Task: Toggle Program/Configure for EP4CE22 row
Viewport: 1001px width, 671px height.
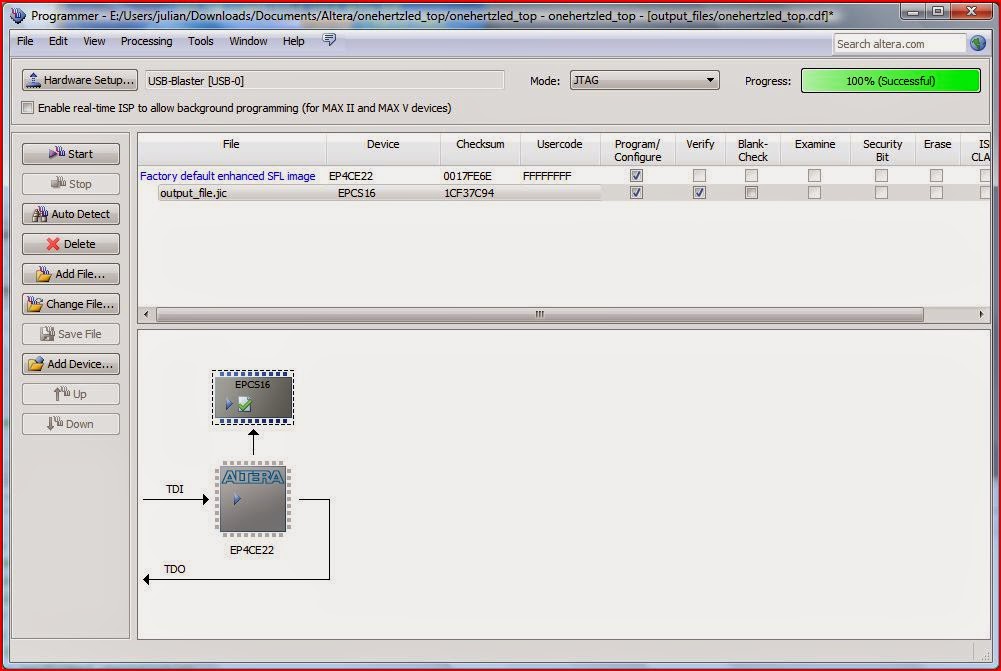Action: pos(636,176)
